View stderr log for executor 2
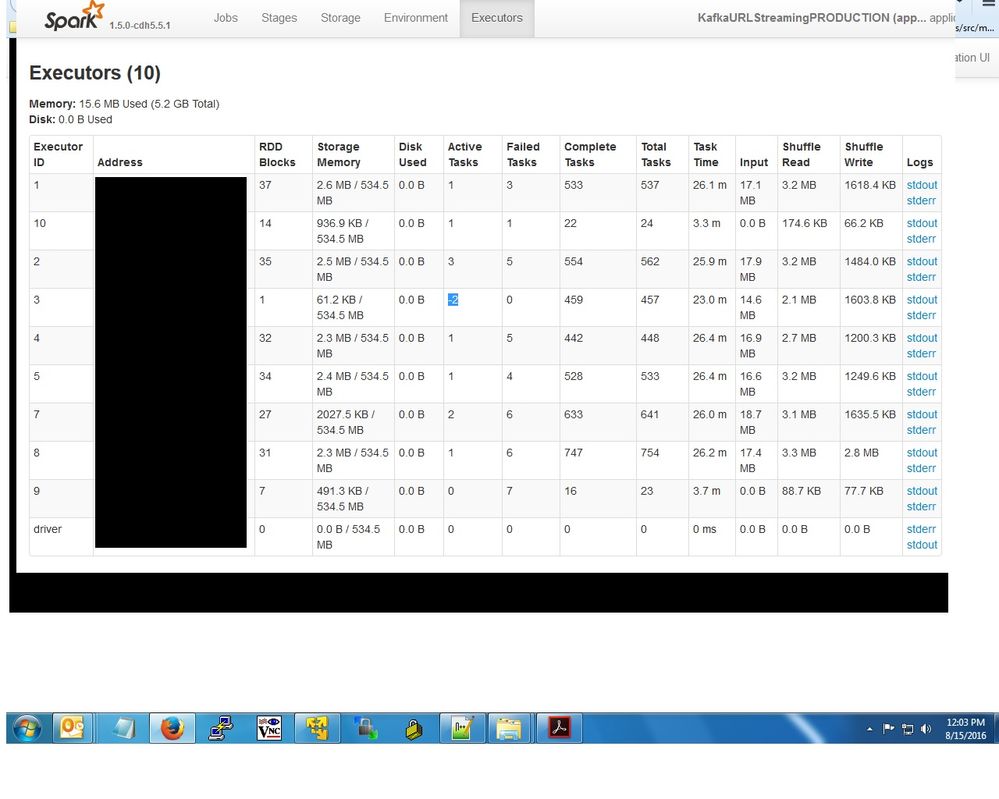 pyautogui.click(x=921, y=277)
